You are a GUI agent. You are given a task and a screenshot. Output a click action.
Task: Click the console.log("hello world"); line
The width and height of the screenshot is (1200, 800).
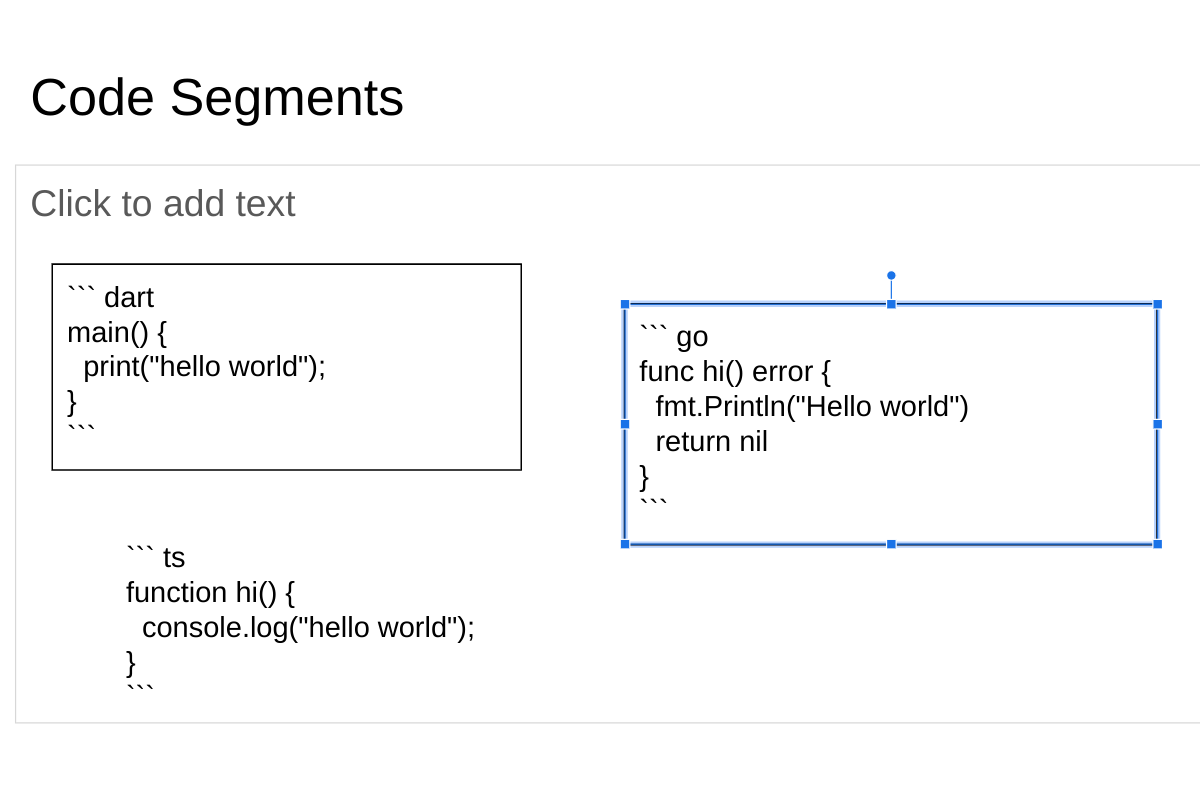(309, 627)
